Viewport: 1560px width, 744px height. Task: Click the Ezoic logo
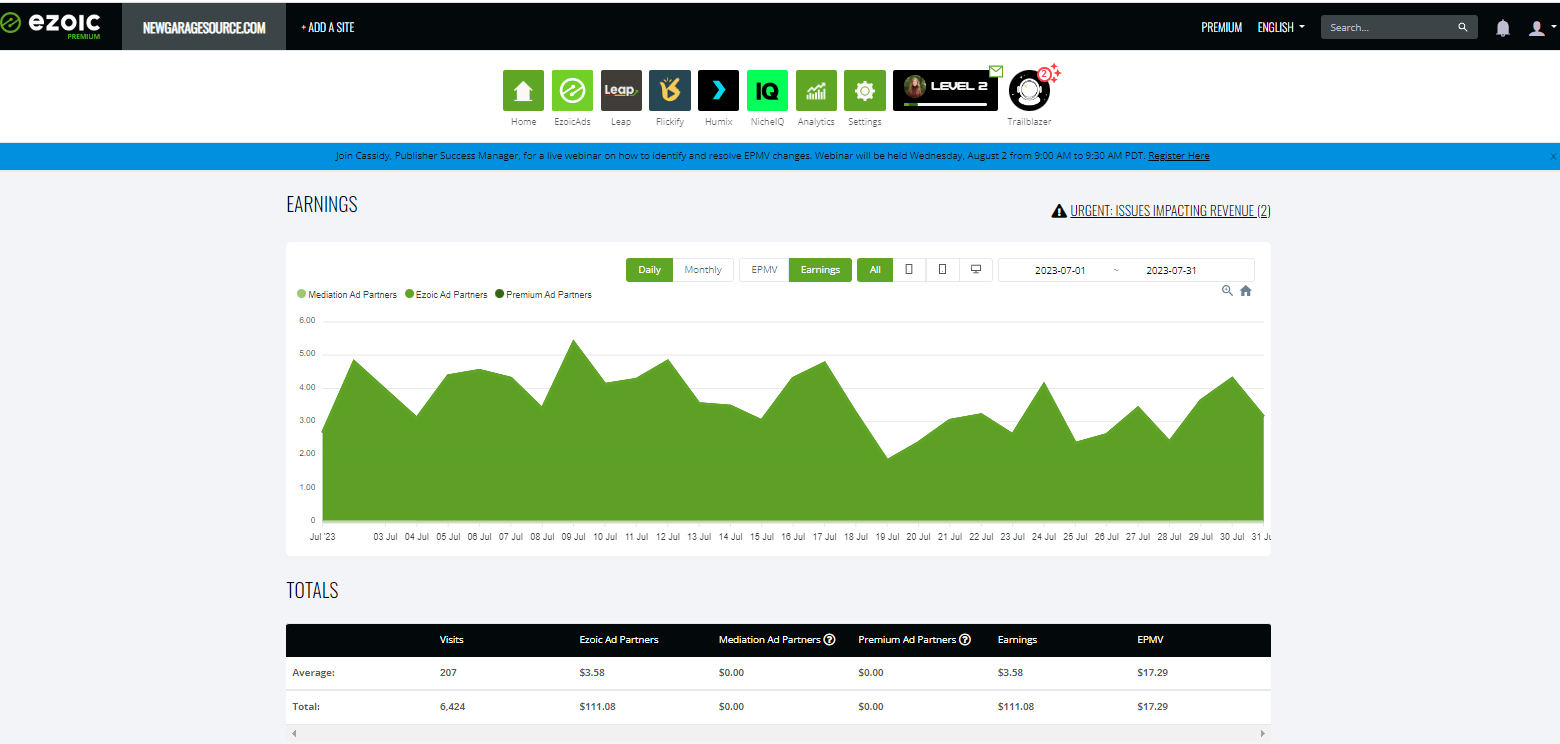point(51,25)
